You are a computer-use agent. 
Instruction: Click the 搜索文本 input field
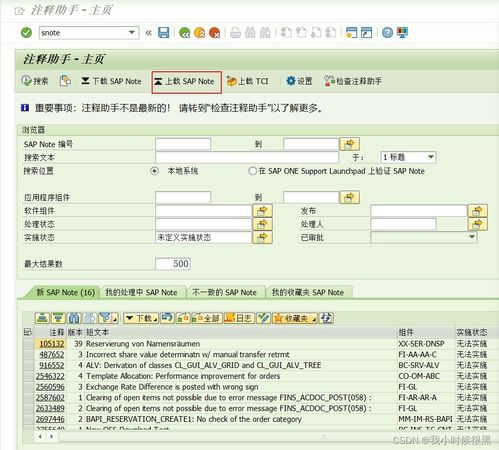point(247,157)
